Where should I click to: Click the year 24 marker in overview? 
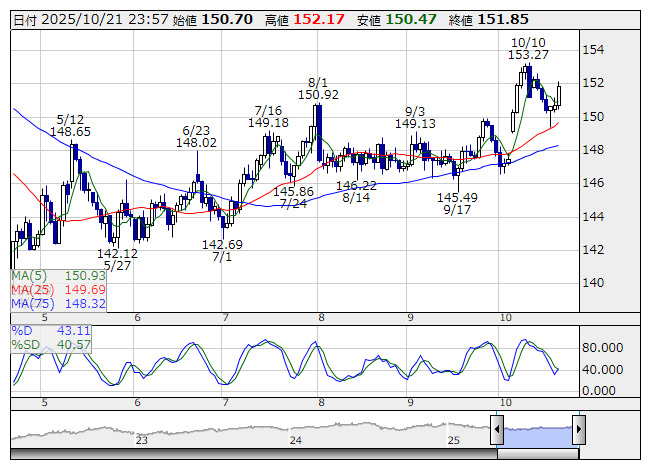point(295,440)
